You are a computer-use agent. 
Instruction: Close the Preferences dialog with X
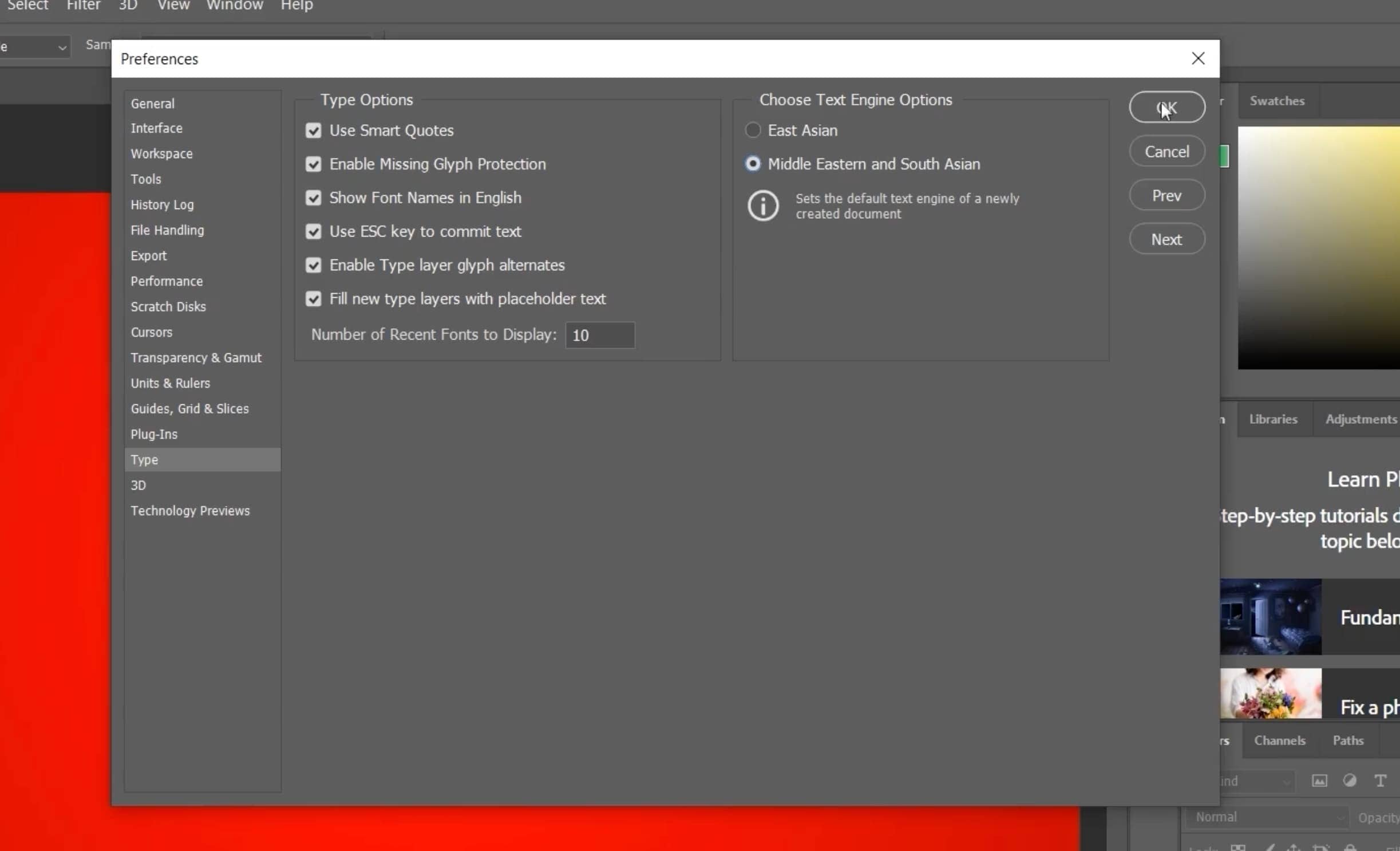pos(1197,58)
